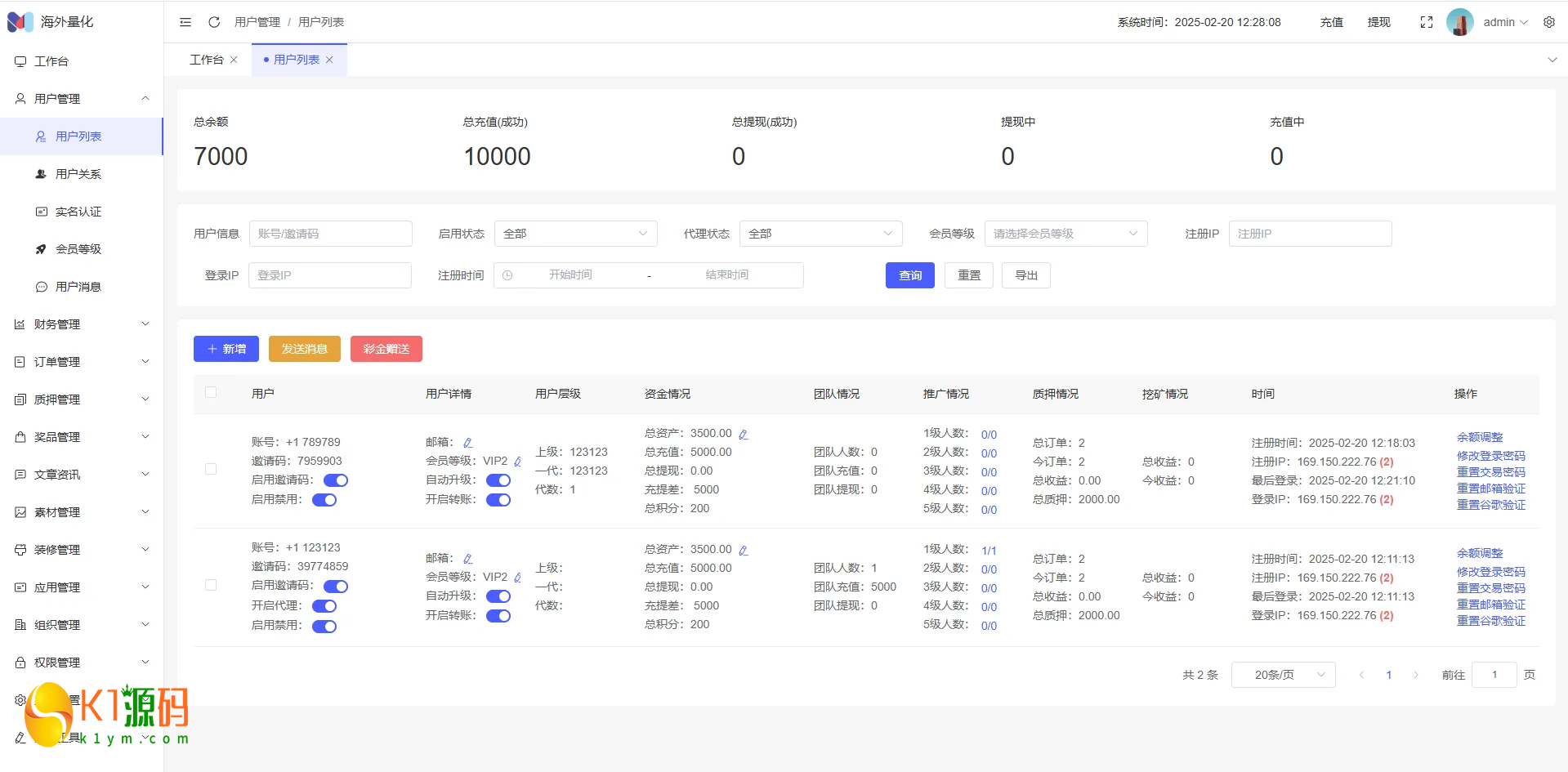Viewport: 1568px width, 772px height.
Task: Open the 启用状态 dropdown
Action: coord(575,234)
